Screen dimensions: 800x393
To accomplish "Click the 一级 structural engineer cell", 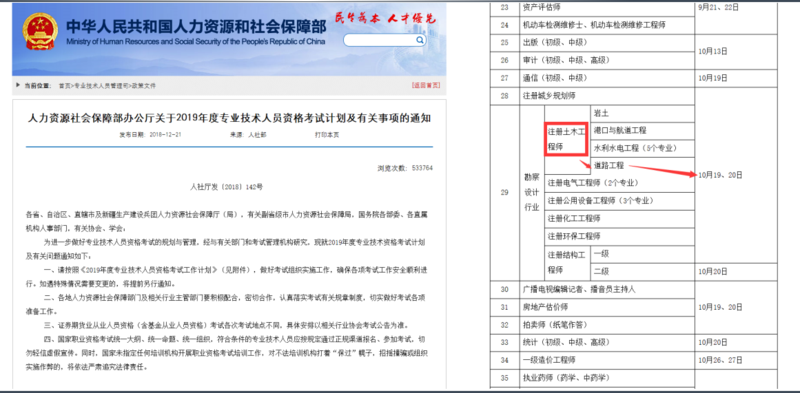I will coord(643,254).
